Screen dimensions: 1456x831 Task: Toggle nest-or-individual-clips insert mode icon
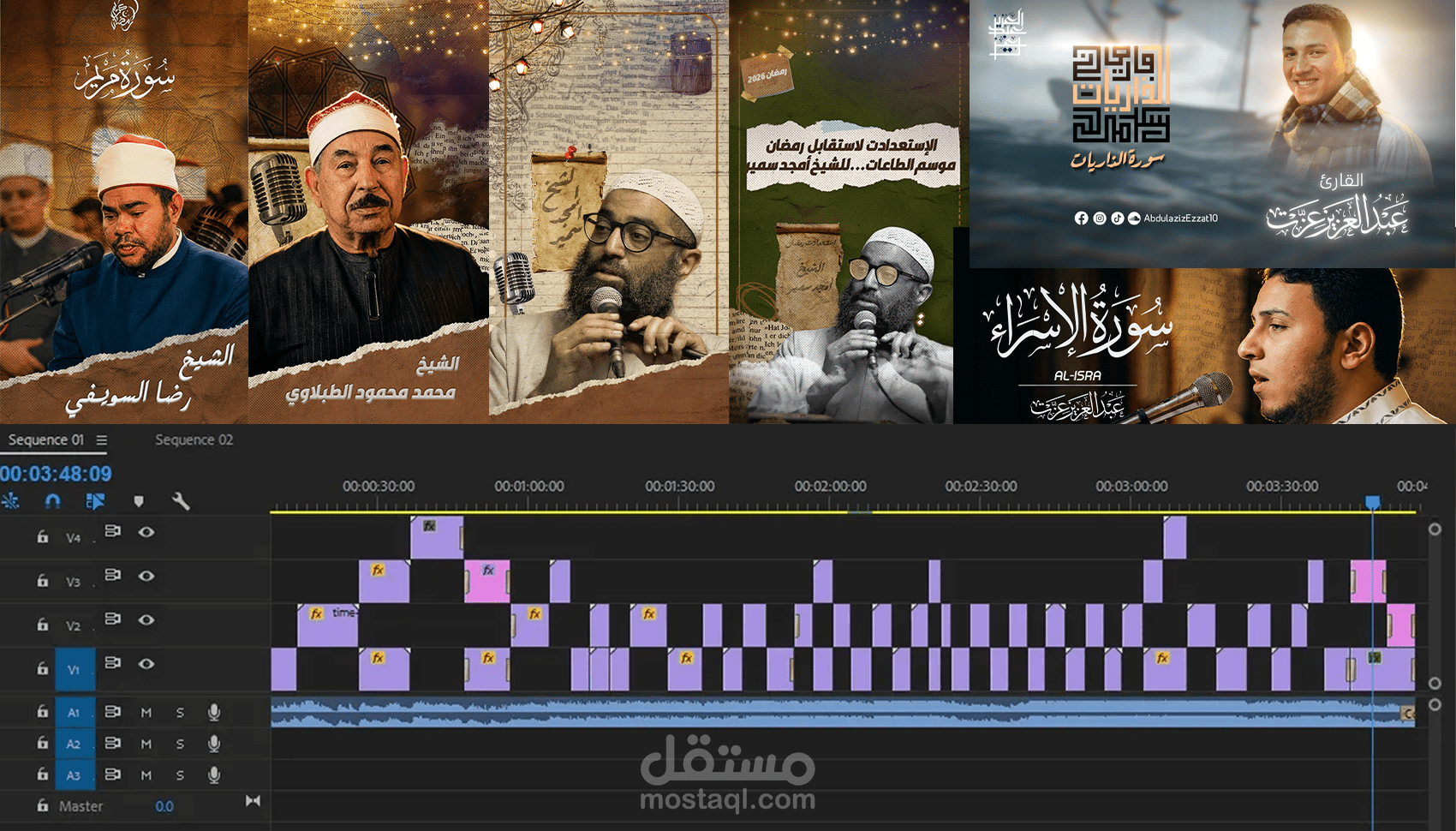(x=10, y=501)
